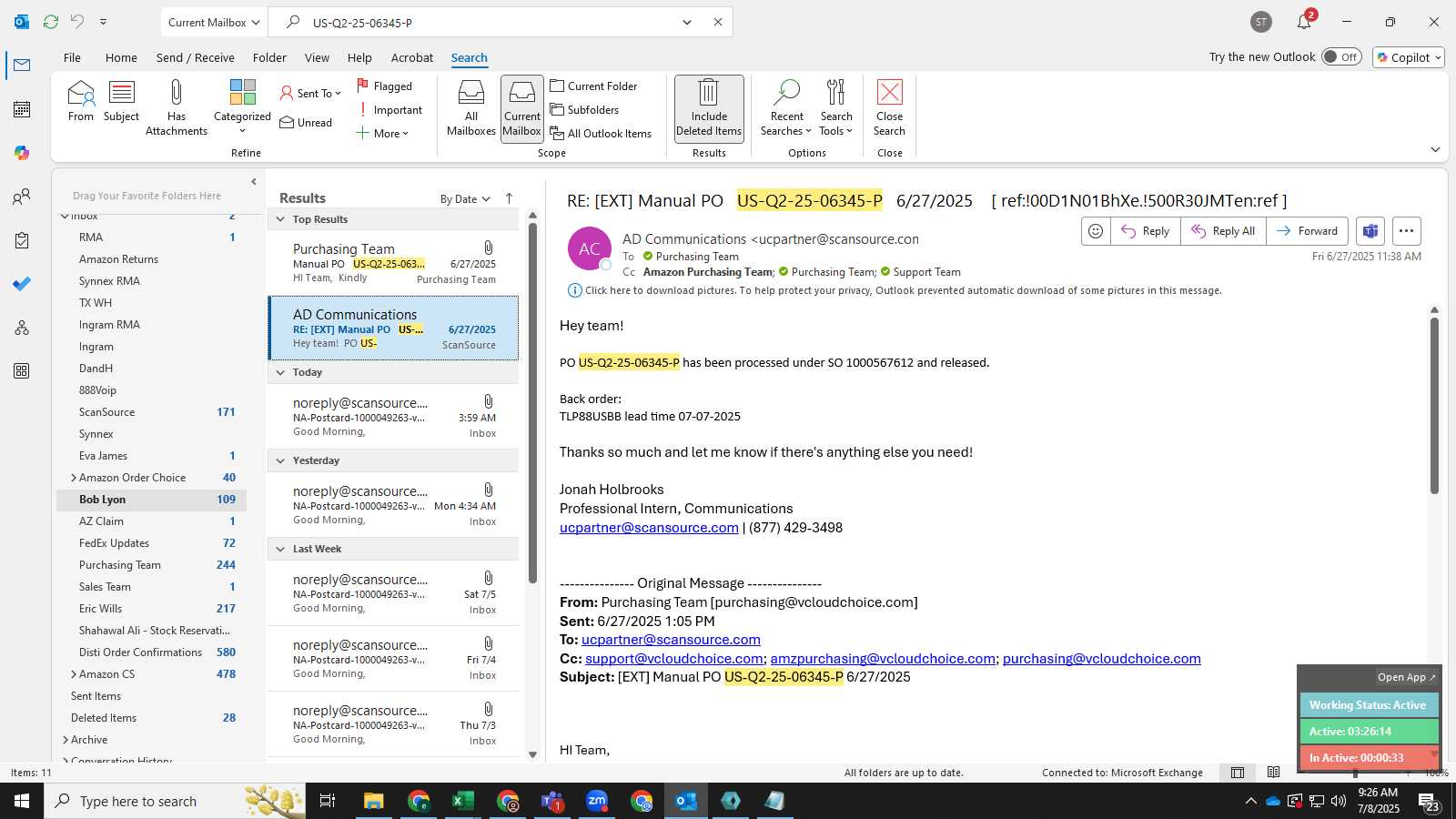Viewport: 1456px width, 819px height.
Task: Switch to the Send / Receive tab
Action: coord(195,57)
